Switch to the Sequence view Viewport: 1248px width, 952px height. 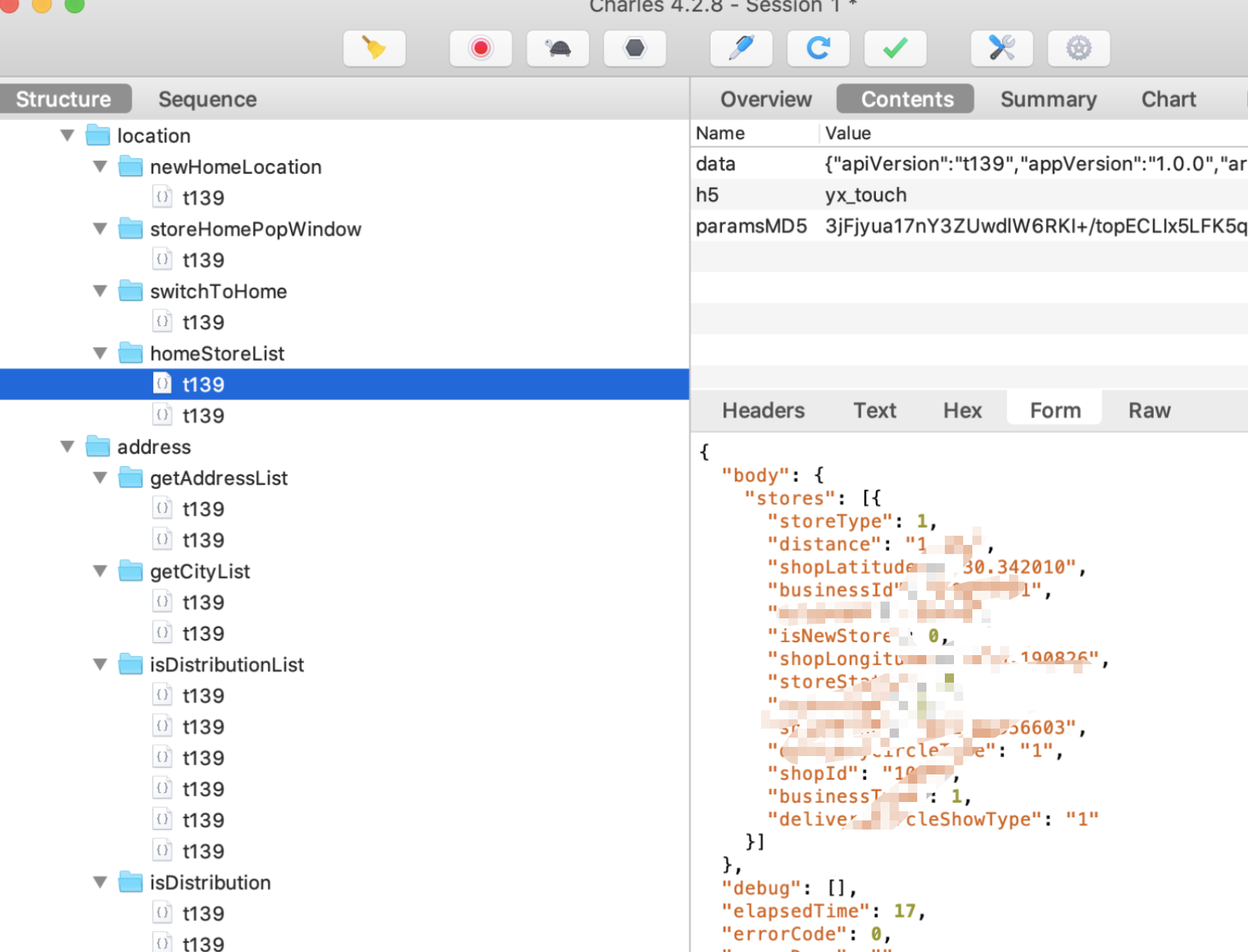click(x=207, y=99)
